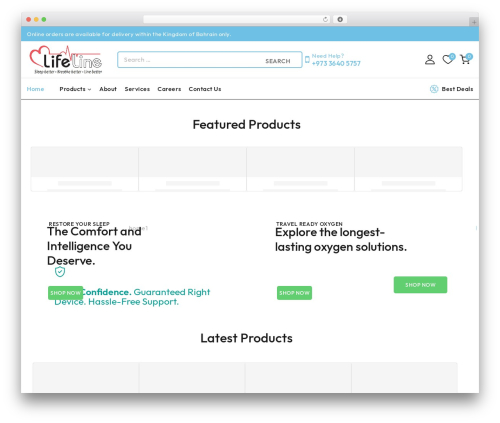Click 'Guaranteed Right Device. Hassle-Free Support.' text

pyautogui.click(x=132, y=297)
